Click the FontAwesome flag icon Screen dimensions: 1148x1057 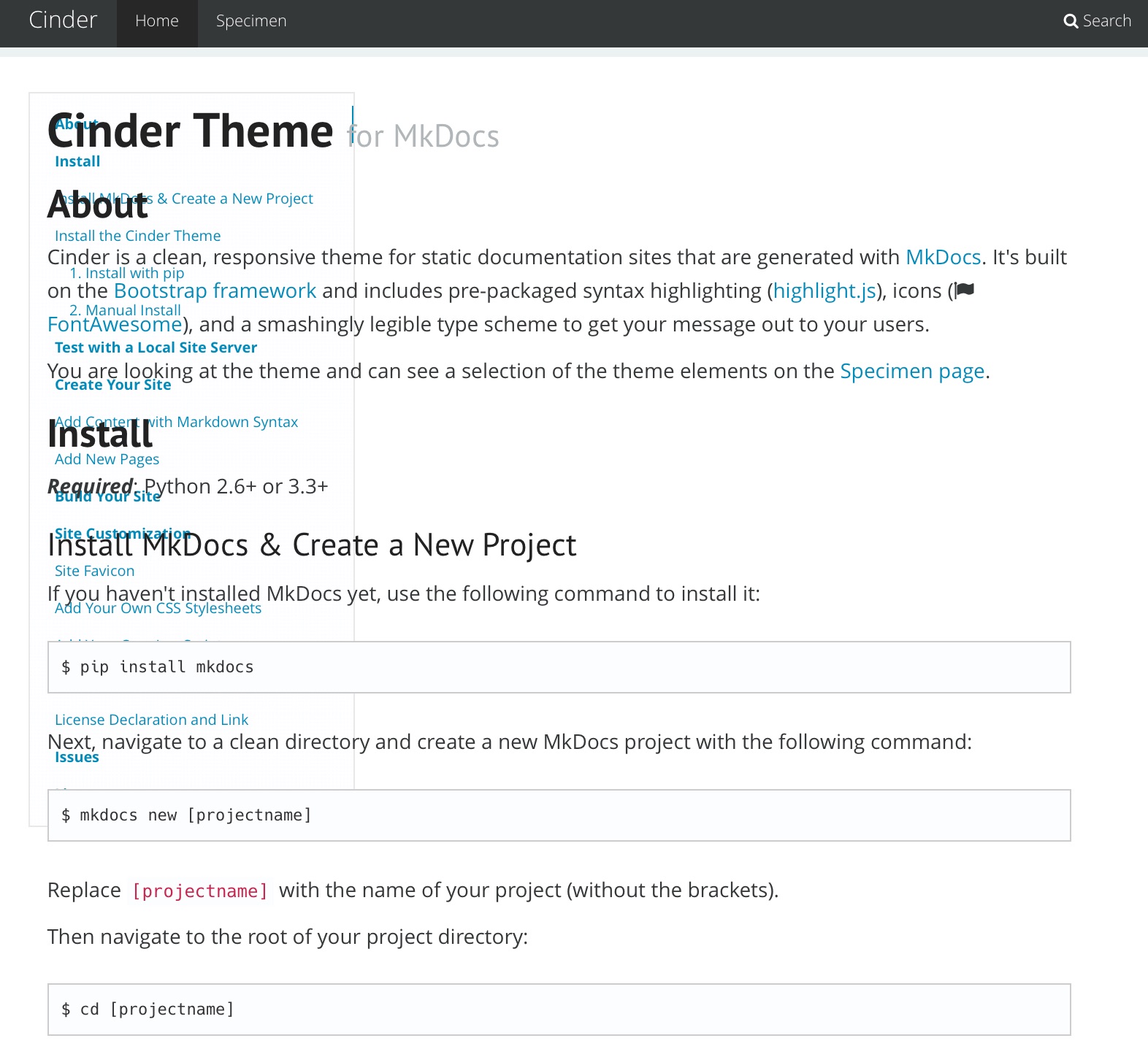pos(965,291)
